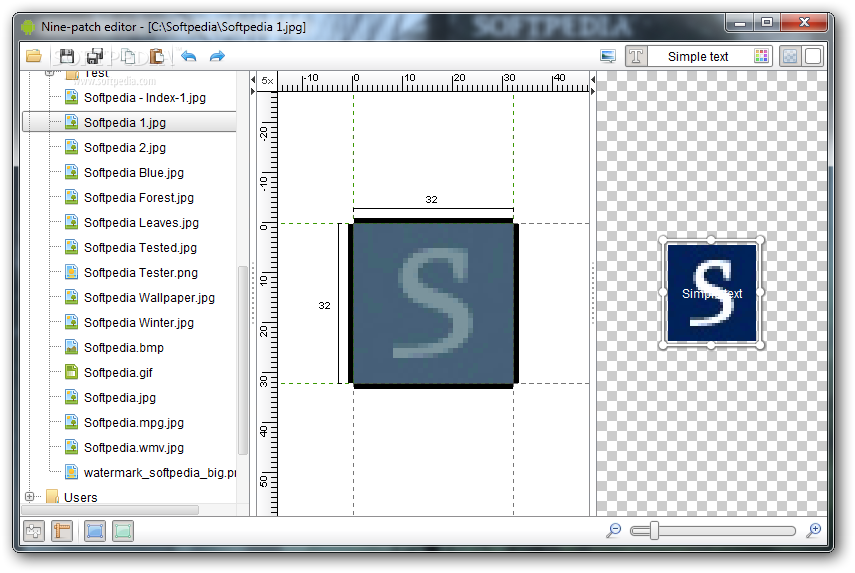Select Softpedia.gif file
The height and width of the screenshot is (573, 855).
118,373
